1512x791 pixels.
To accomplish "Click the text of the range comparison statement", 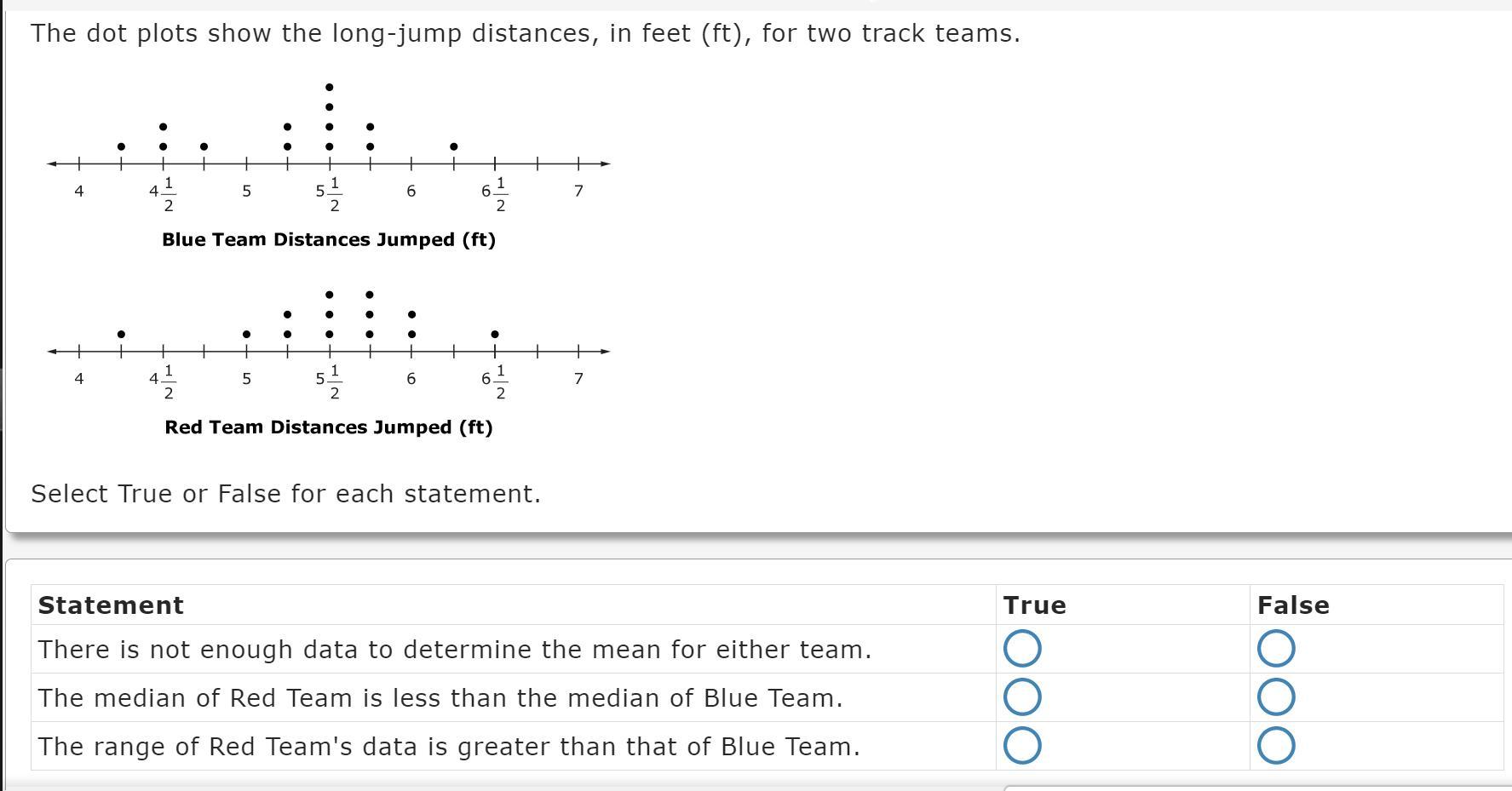I will point(449,747).
